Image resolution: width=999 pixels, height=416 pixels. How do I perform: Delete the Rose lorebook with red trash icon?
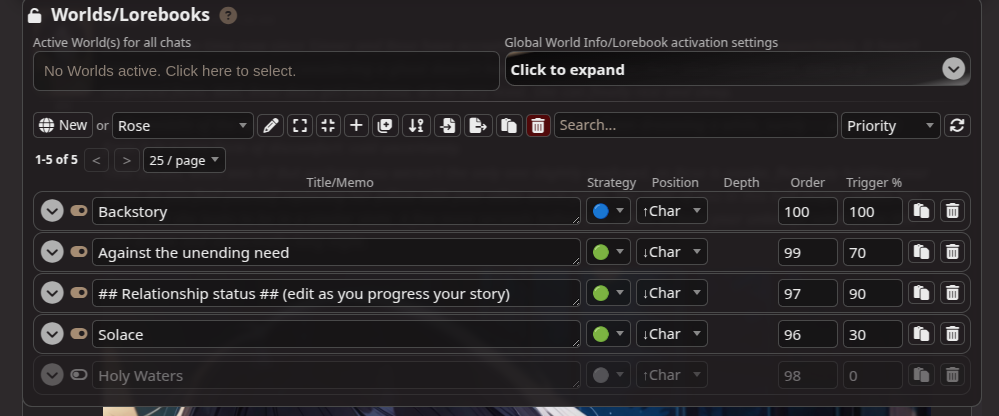click(x=538, y=126)
